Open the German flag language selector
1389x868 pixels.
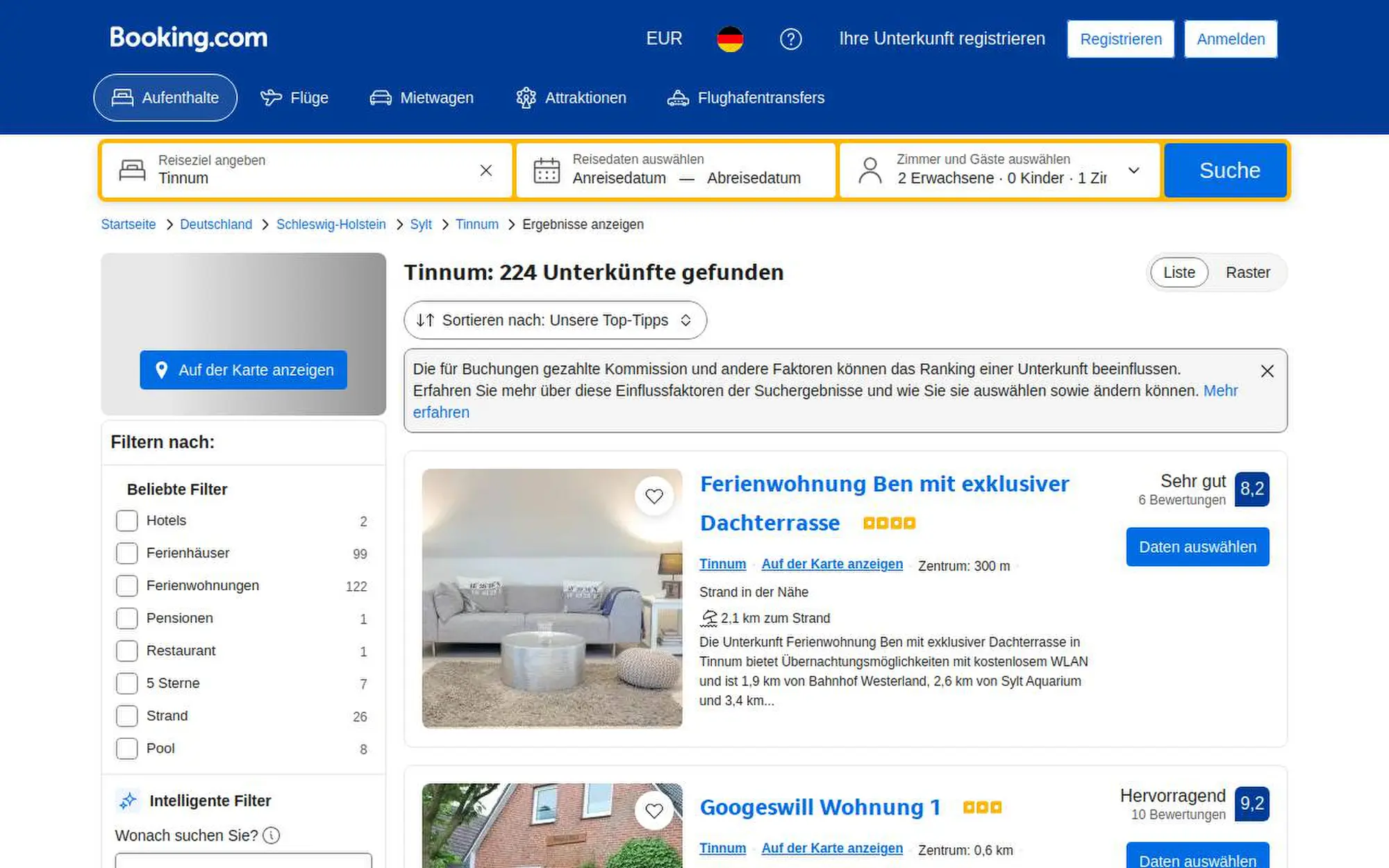click(x=730, y=39)
